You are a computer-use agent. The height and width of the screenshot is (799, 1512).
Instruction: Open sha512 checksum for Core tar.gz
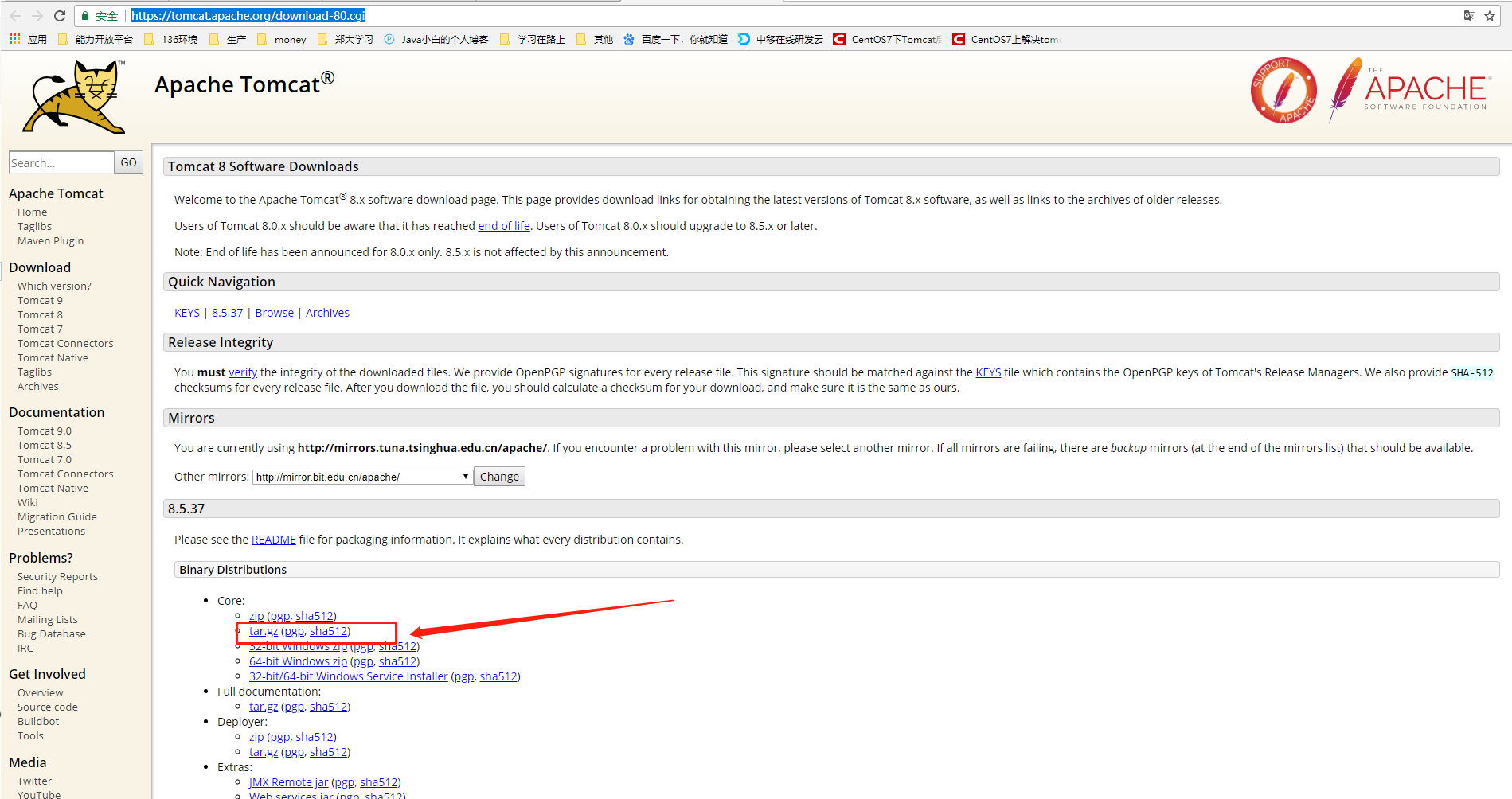[328, 631]
